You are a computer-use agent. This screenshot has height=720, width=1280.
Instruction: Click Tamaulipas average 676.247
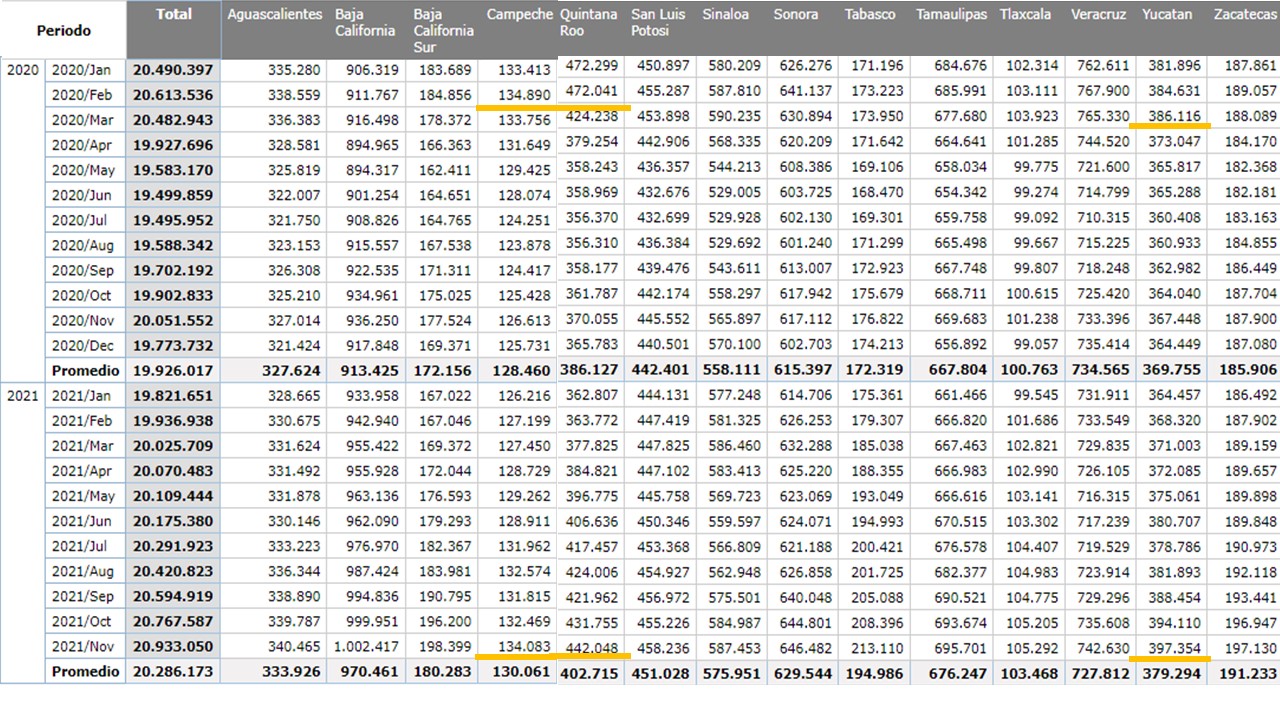click(958, 673)
